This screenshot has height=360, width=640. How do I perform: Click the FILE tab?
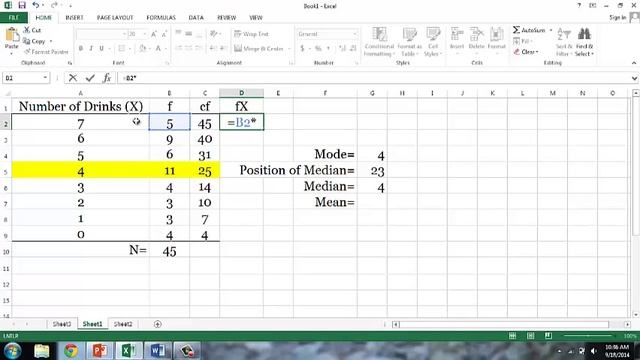[x=14, y=18]
